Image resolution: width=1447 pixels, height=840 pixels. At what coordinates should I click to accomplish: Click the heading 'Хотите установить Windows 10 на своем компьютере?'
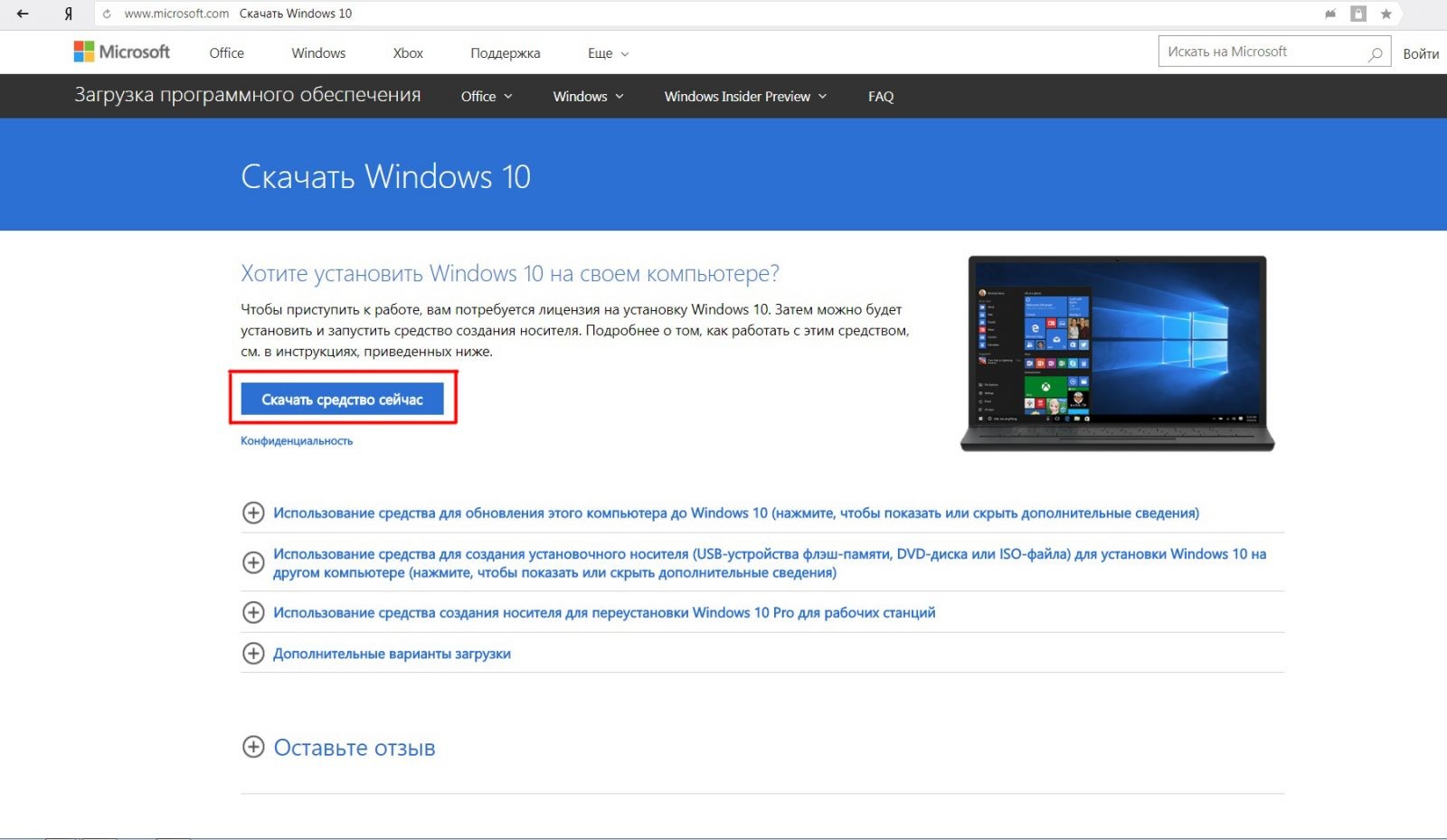point(510,273)
